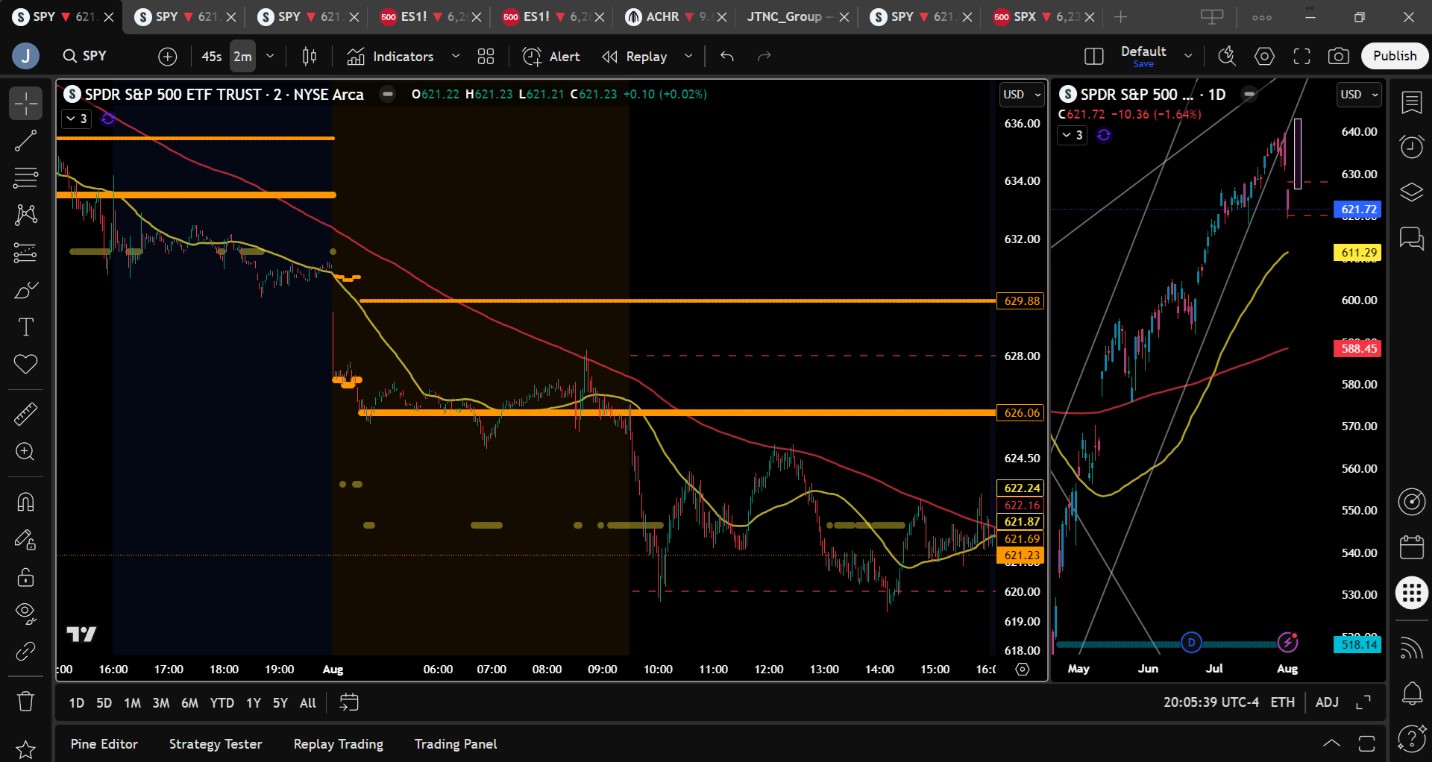Toggle lock all drawings padlock
This screenshot has height=762, width=1432.
tap(26, 576)
